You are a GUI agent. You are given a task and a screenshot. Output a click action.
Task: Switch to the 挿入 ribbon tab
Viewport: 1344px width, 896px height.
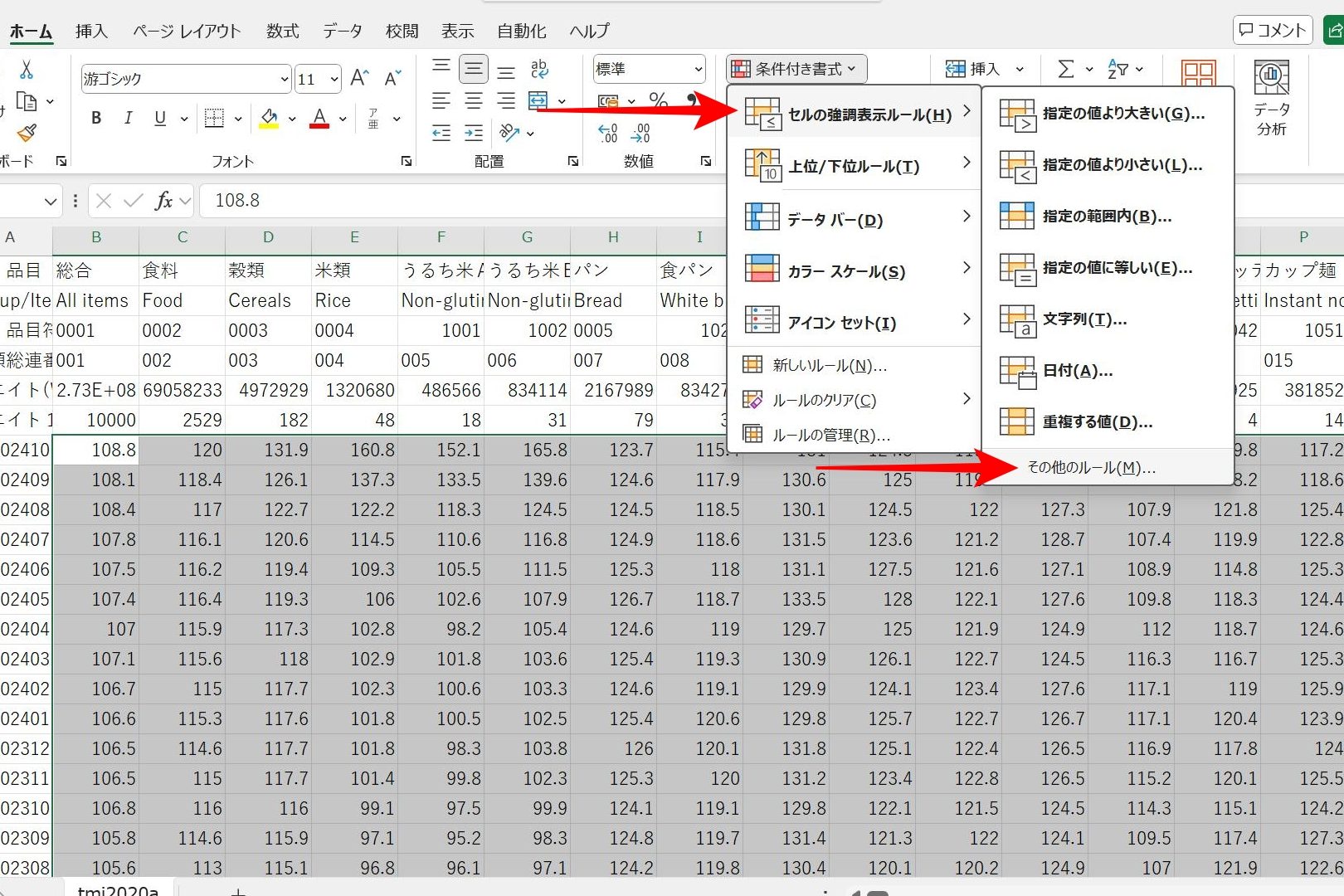91,31
